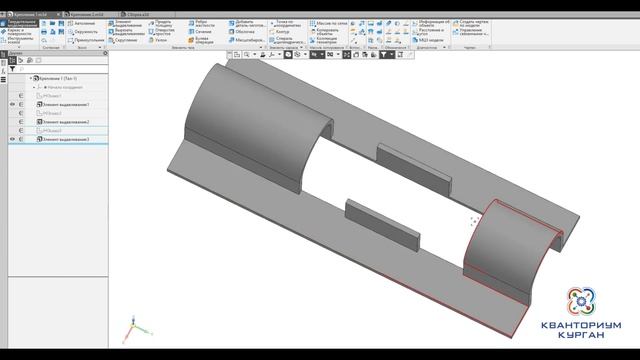
Task: Open Информация об объекте diagnostics
Action: point(431,23)
